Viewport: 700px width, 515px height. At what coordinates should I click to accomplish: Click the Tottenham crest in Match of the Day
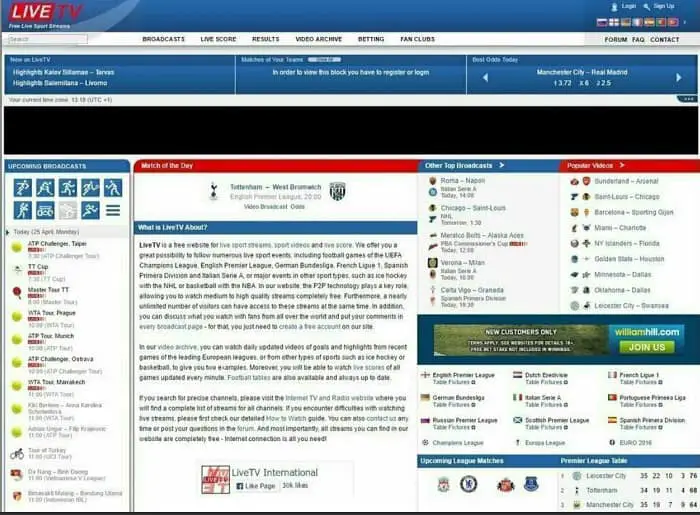(213, 191)
